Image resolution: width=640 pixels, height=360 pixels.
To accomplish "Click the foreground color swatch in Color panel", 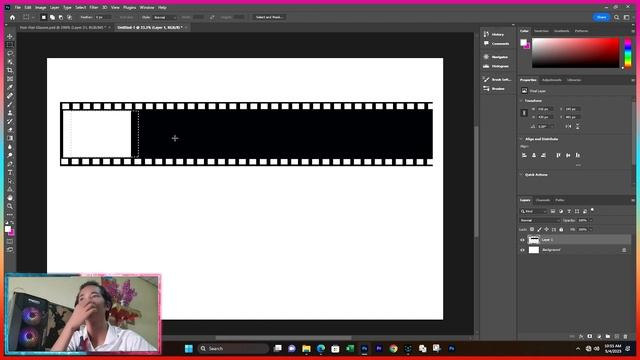I will 523,42.
